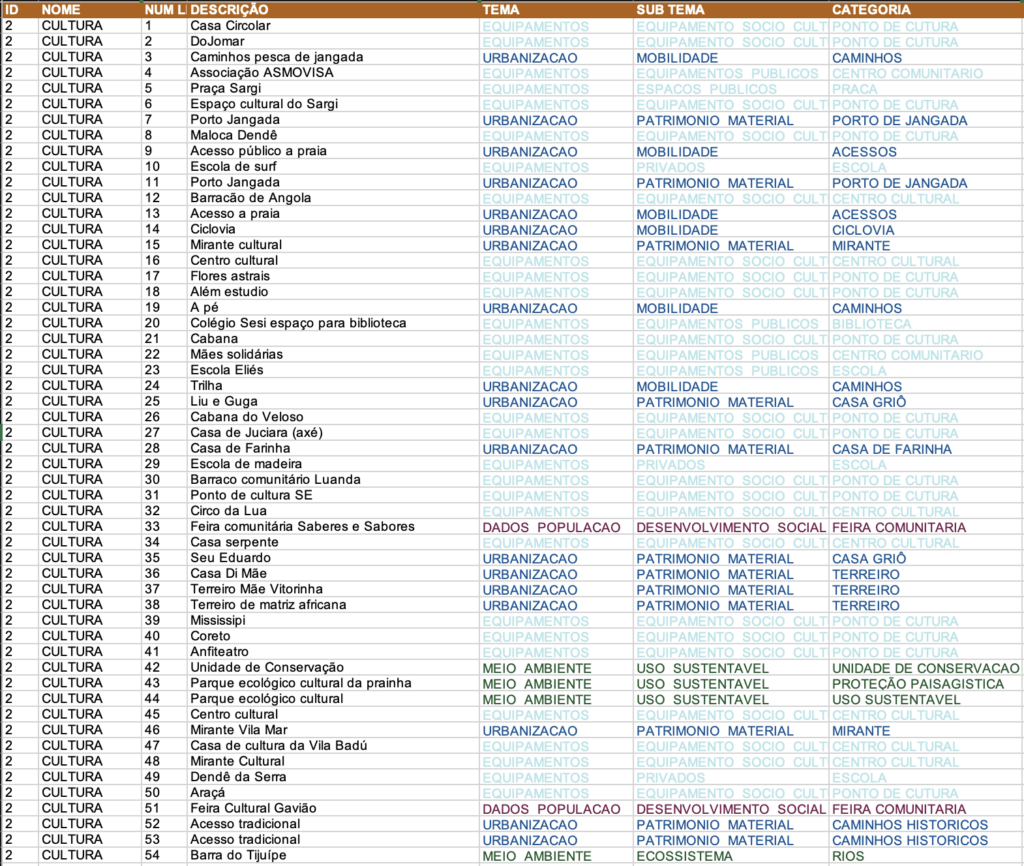
Task: Click 'DADOS POPULACAO' in Feira Cultural Gavião row
Action: point(551,809)
